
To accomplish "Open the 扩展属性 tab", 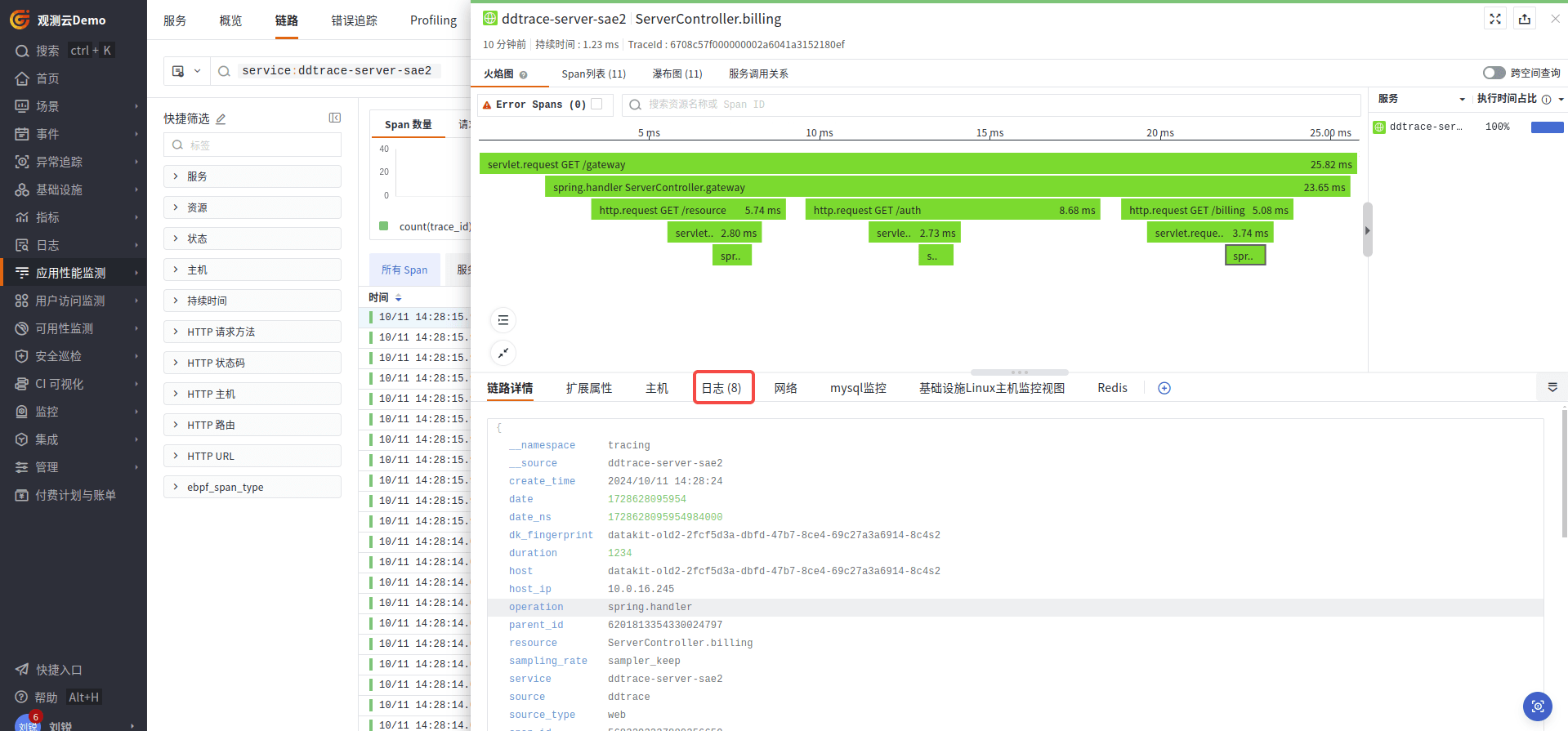I will [x=589, y=388].
